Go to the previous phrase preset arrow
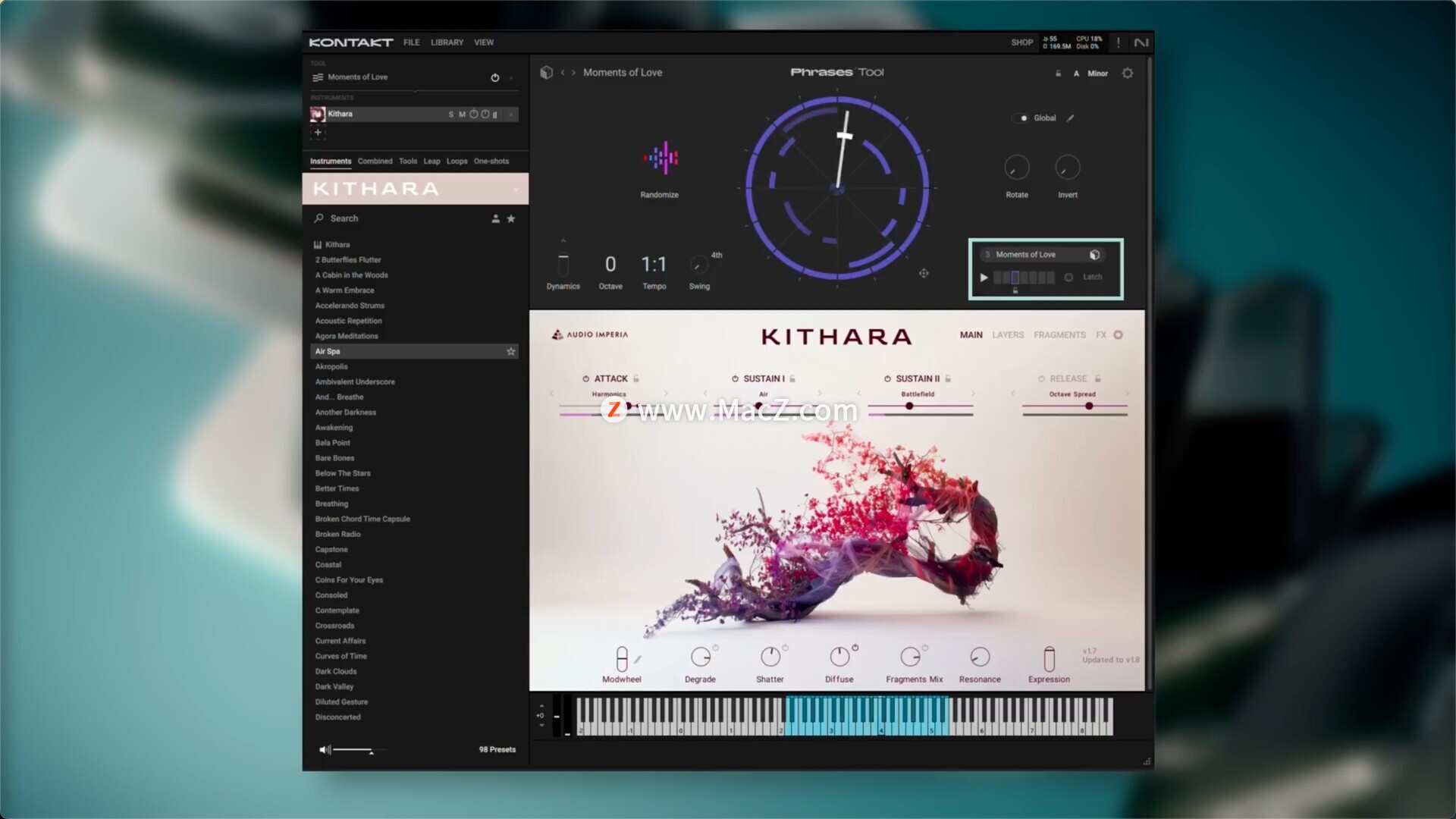 pyautogui.click(x=563, y=73)
